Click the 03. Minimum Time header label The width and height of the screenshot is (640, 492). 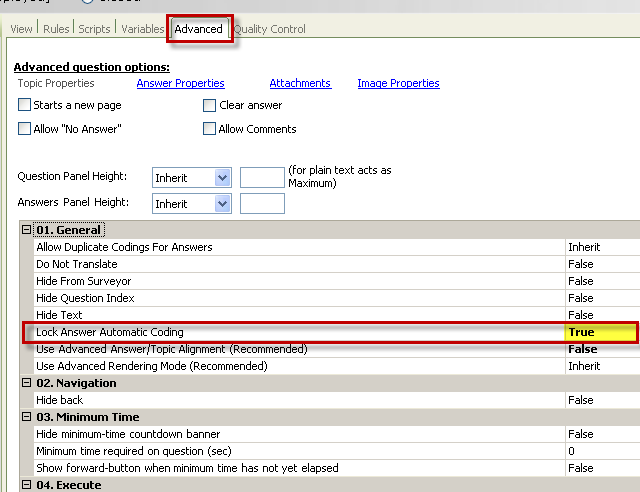pyautogui.click(x=88, y=417)
